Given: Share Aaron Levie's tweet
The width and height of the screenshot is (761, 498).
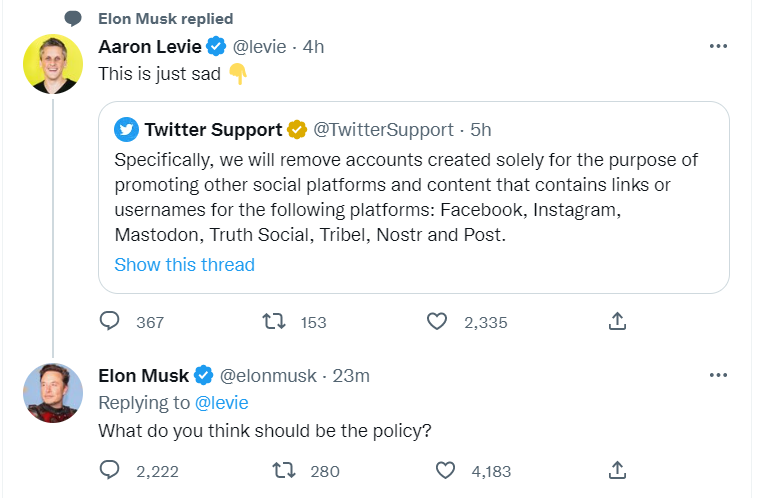Looking at the screenshot, I should pyautogui.click(x=617, y=321).
